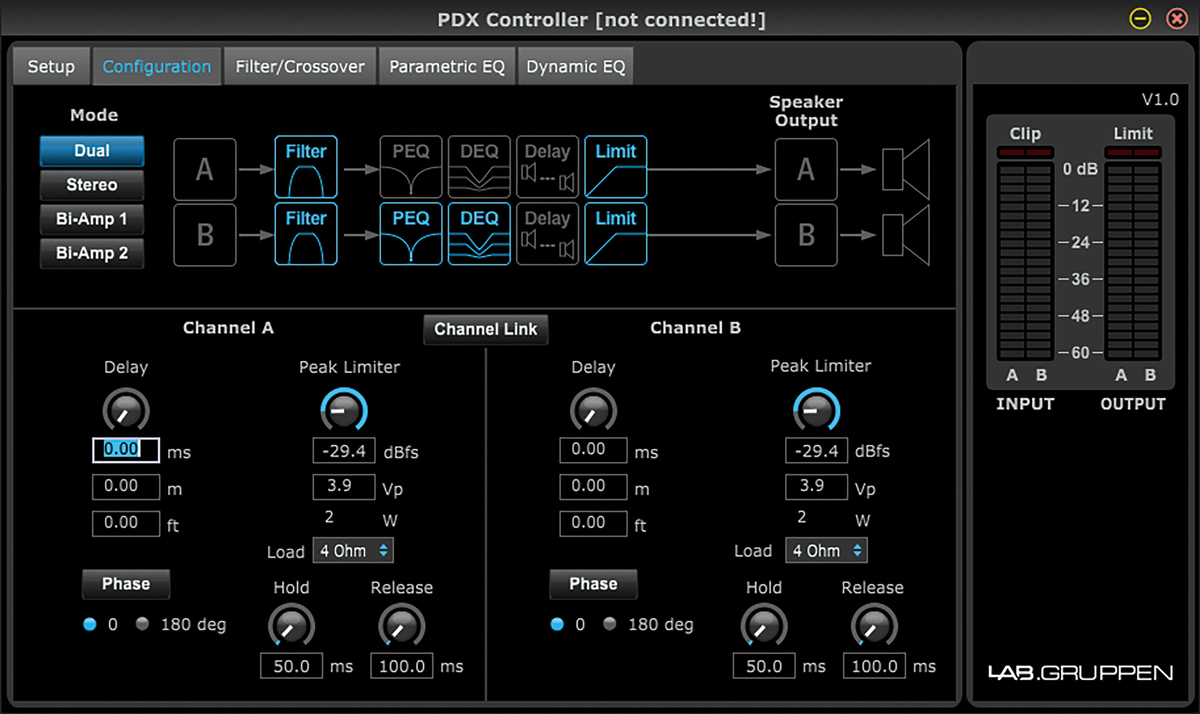Click Channel A Release knob
Image resolution: width=1200 pixels, height=714 pixels.
401,627
